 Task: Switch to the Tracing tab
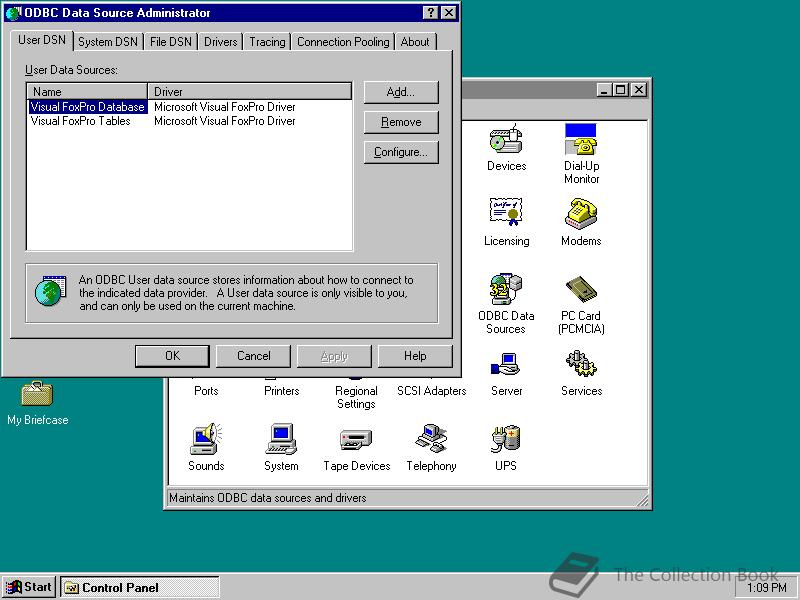pyautogui.click(x=267, y=42)
